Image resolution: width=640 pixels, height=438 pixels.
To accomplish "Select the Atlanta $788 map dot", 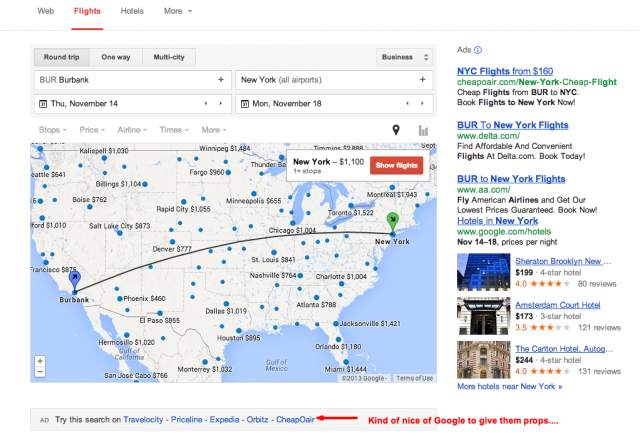I will pyautogui.click(x=316, y=298).
